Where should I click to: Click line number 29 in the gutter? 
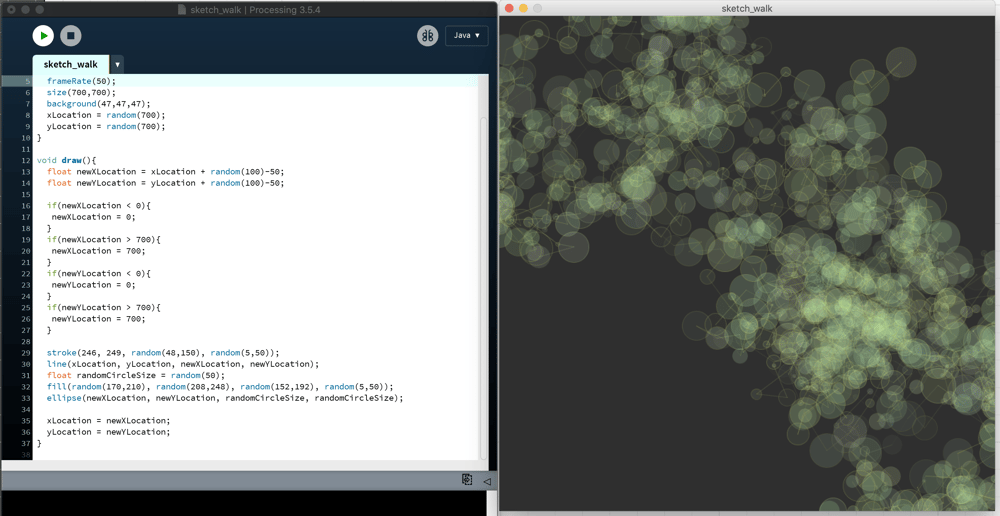26,353
